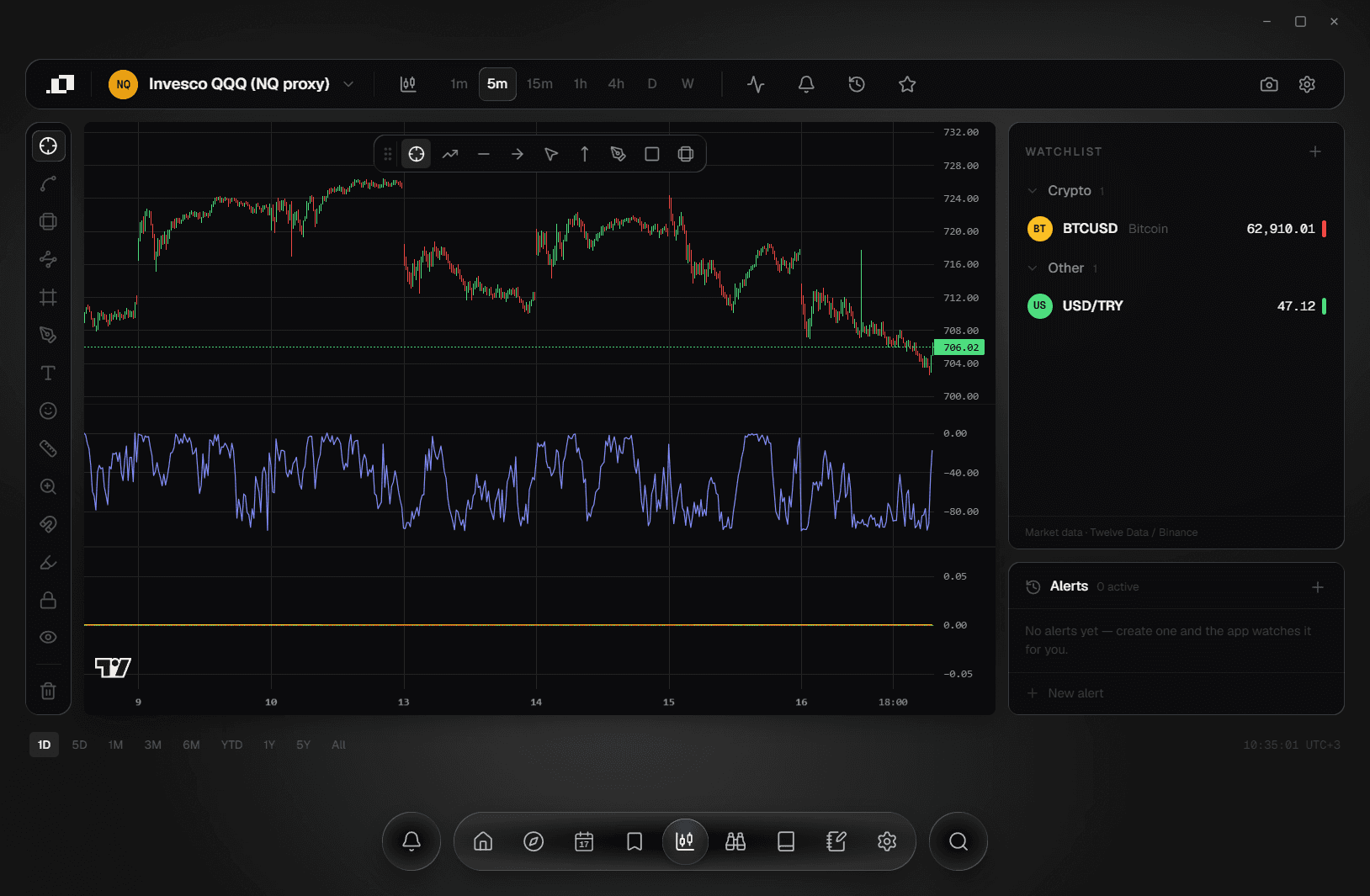Select the crosshair cursor tool in left sidebar
Screen dimensions: 1370x896
coord(48,146)
